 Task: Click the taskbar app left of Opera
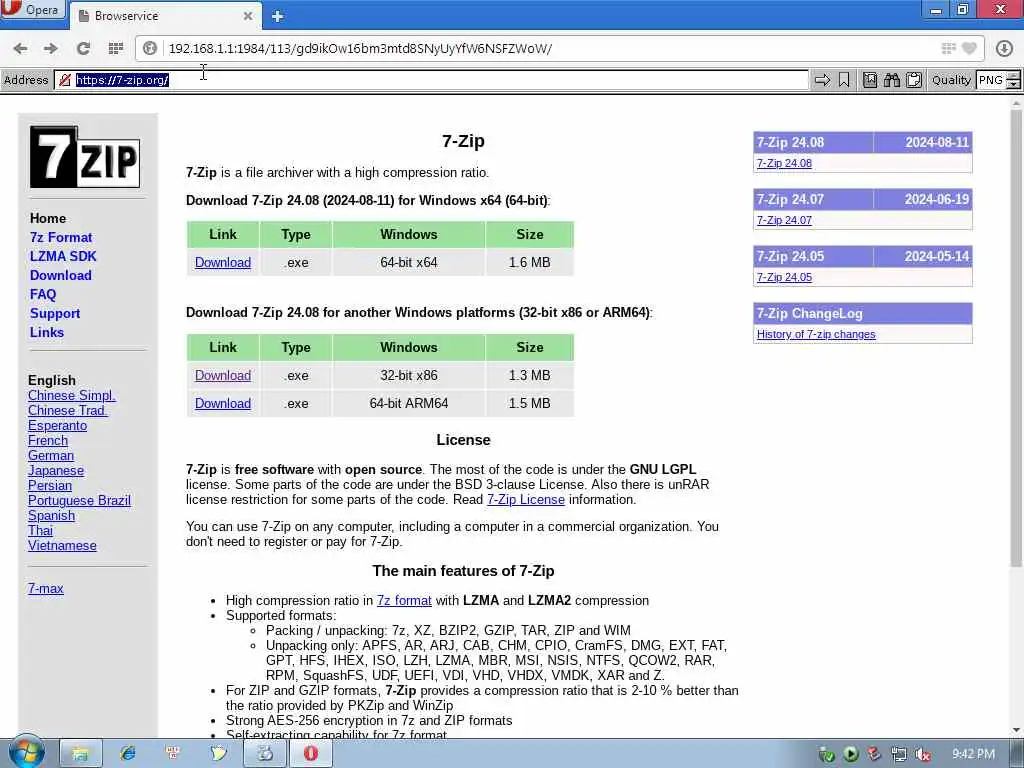[x=264, y=754]
